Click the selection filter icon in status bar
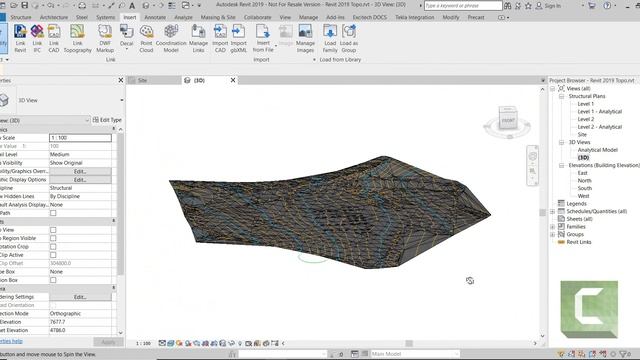 [623, 354]
